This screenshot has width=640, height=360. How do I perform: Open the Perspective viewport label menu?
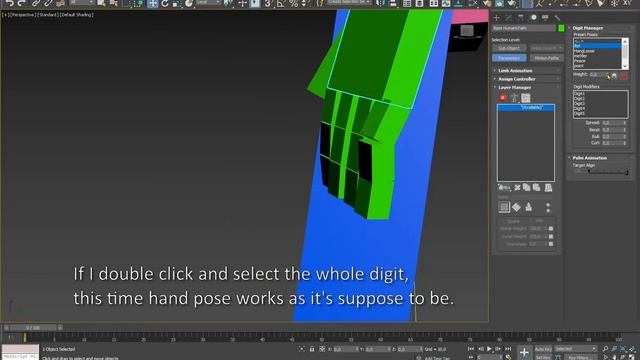(22, 15)
